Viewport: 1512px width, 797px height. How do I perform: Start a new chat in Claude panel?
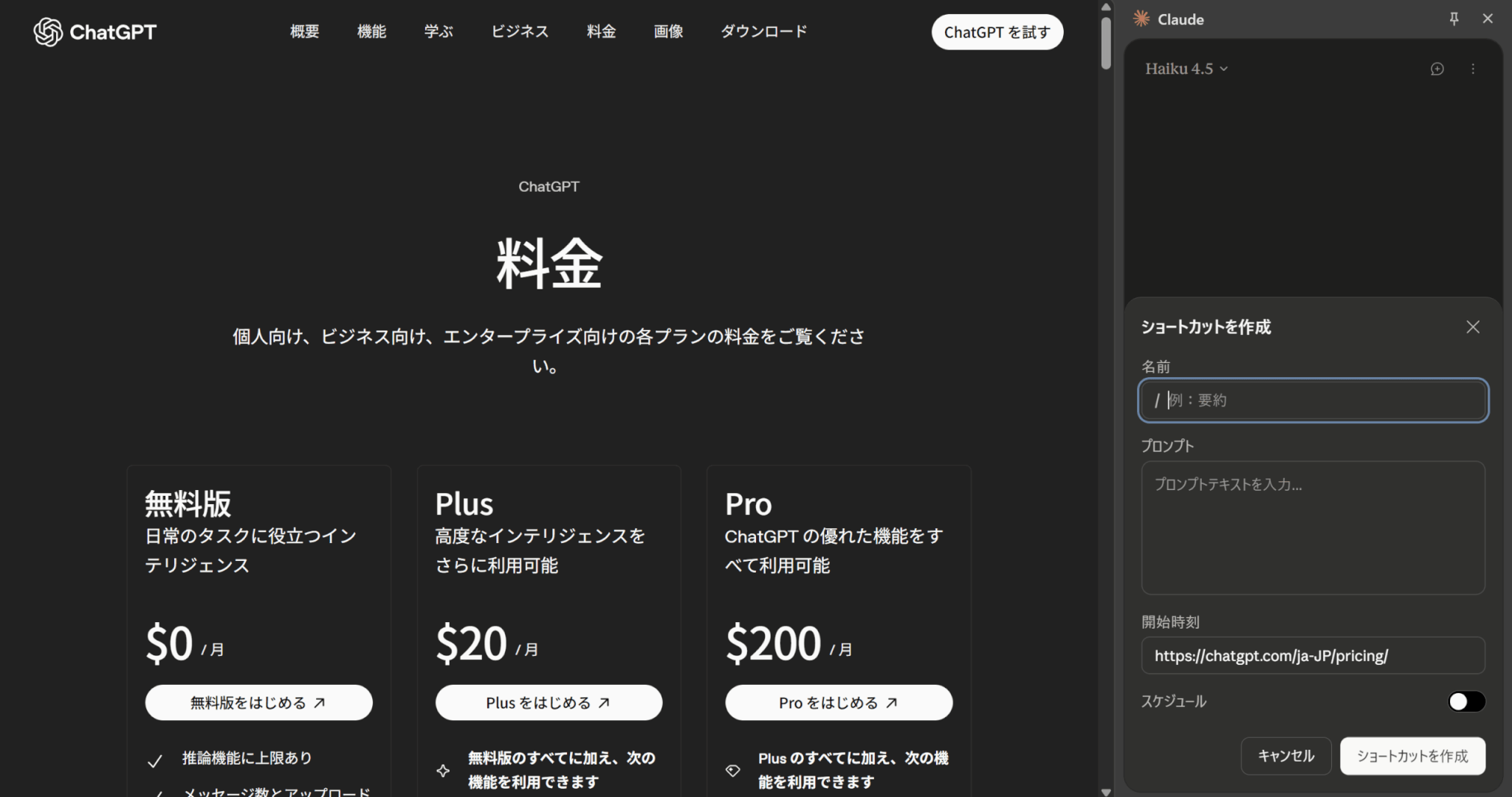tap(1437, 69)
